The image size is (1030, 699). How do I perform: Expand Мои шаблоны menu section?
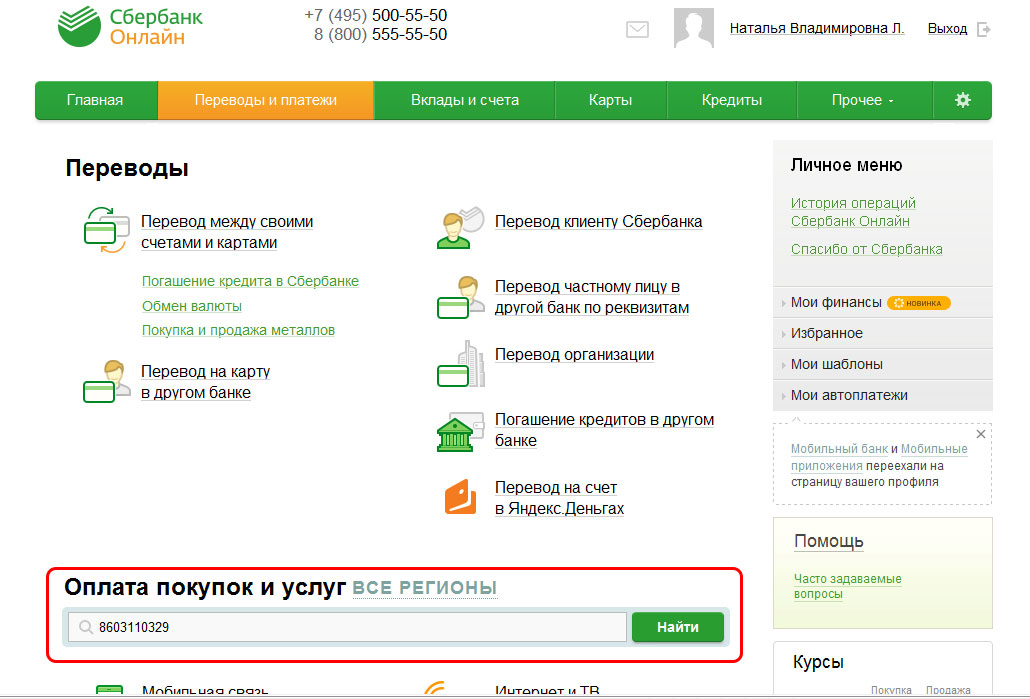(882, 364)
